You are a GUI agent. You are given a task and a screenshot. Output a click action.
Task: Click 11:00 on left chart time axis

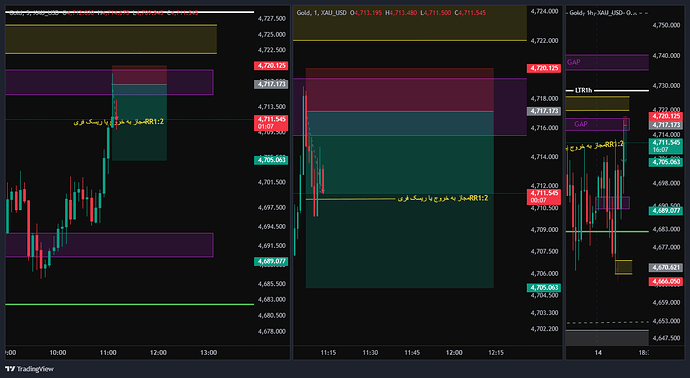(108, 352)
